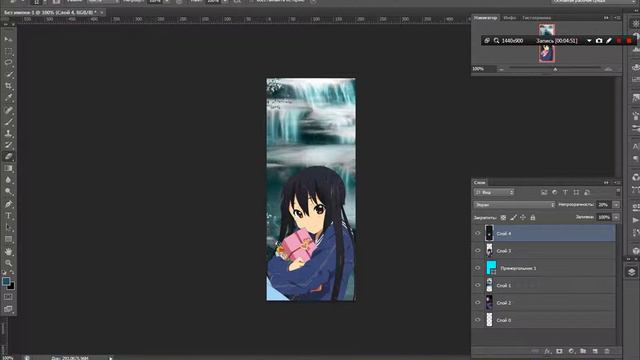Add a layer mask
This screenshot has height=360, width=640.
pyautogui.click(x=559, y=351)
